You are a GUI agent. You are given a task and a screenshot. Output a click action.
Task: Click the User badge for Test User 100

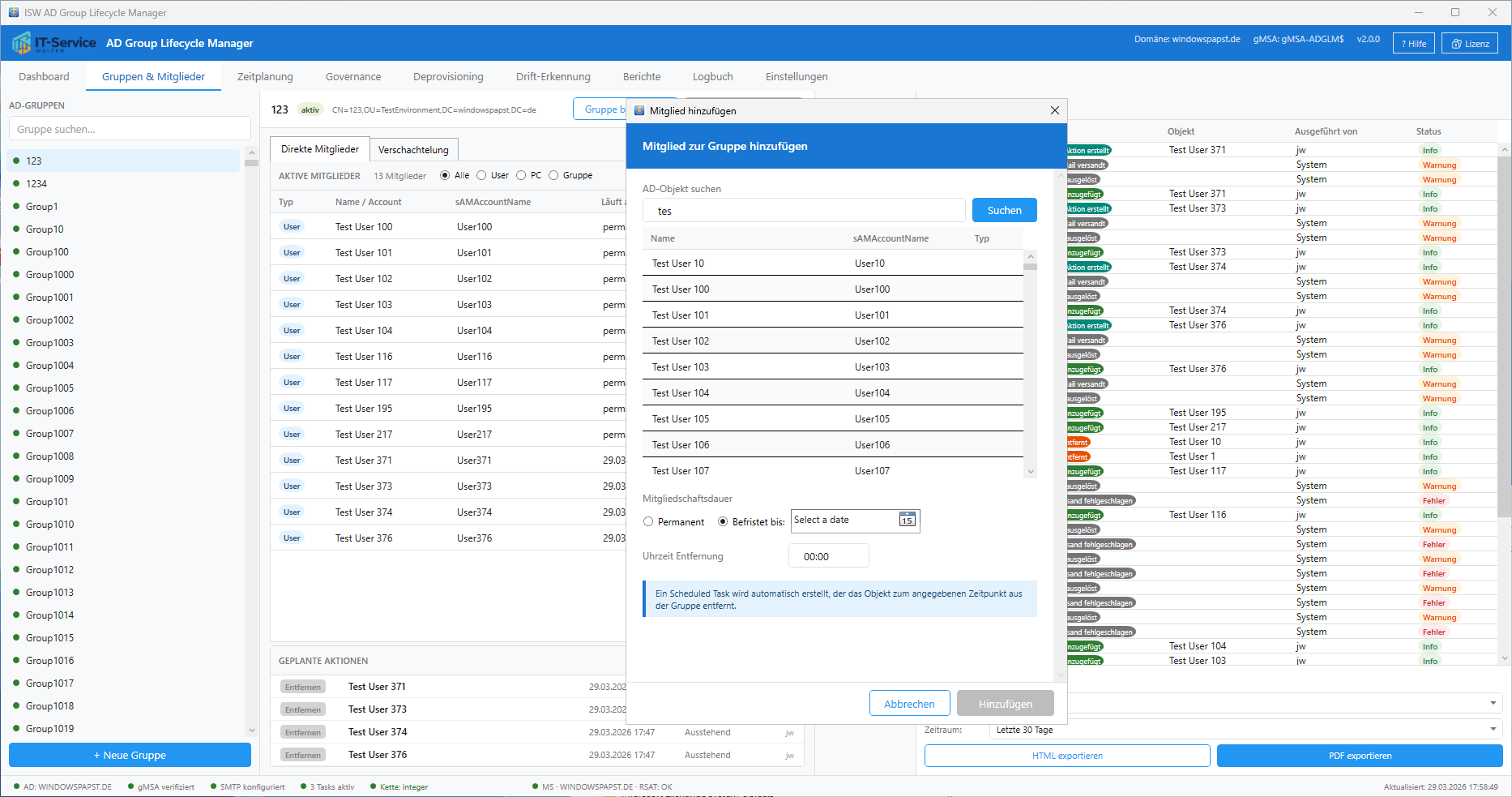[292, 227]
